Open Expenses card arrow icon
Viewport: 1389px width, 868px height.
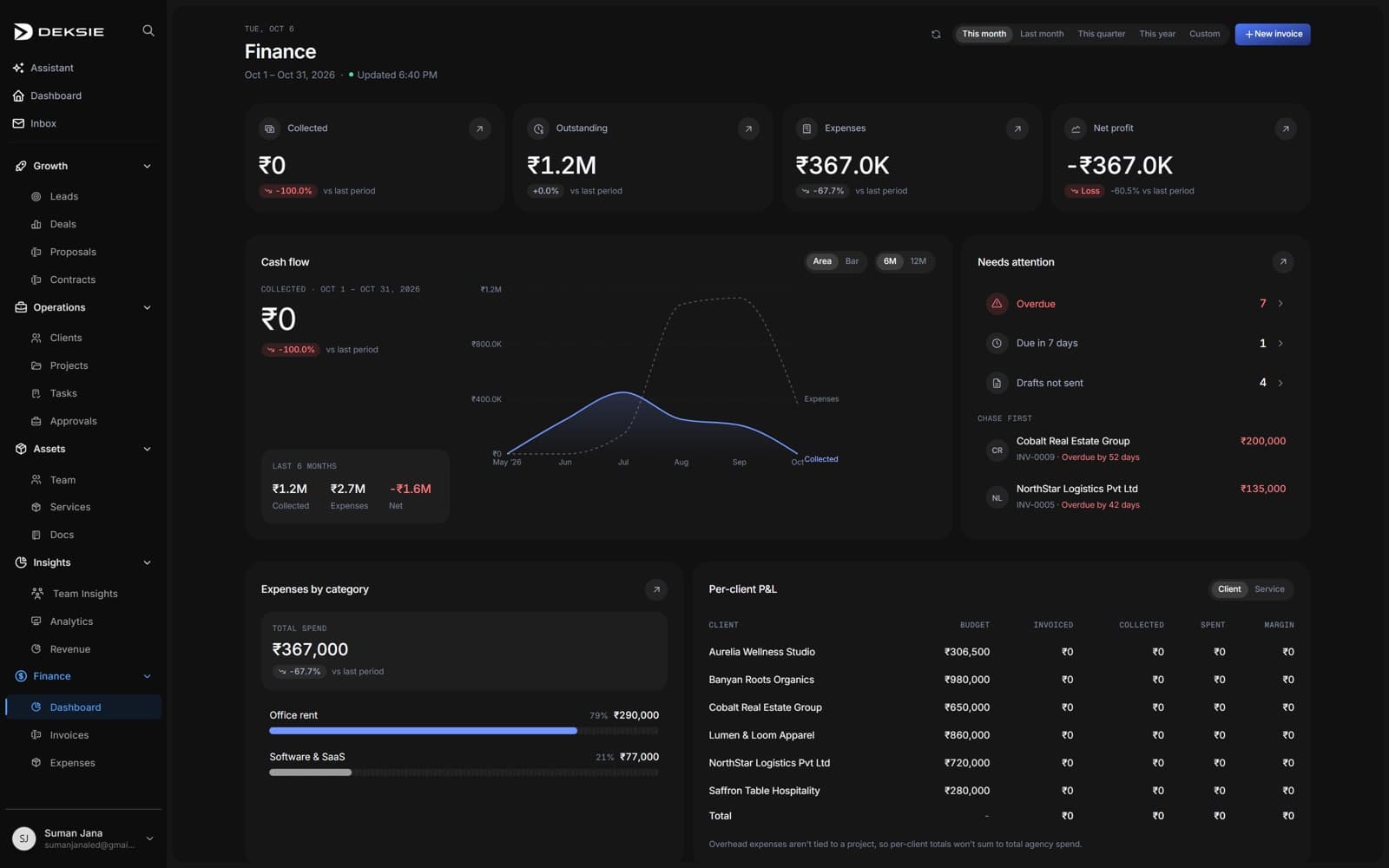[1017, 128]
